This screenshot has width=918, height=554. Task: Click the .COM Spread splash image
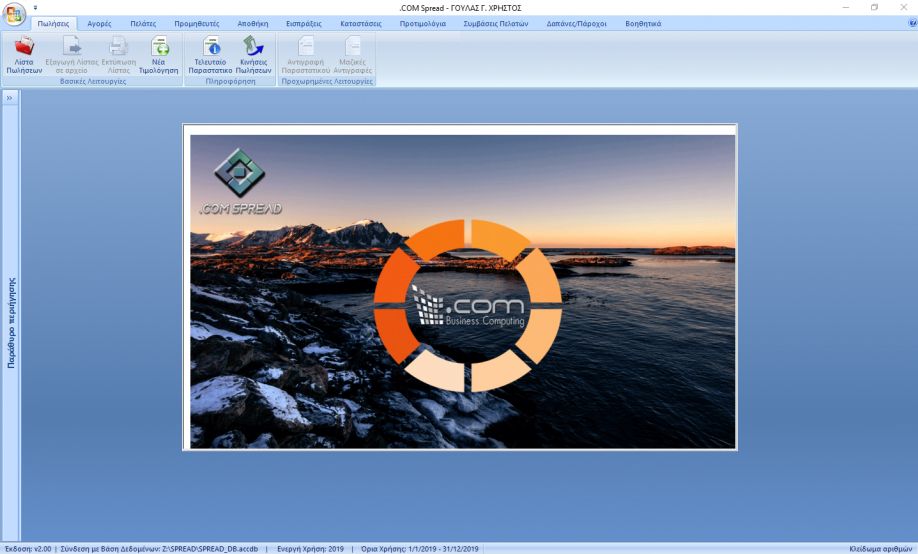click(463, 292)
